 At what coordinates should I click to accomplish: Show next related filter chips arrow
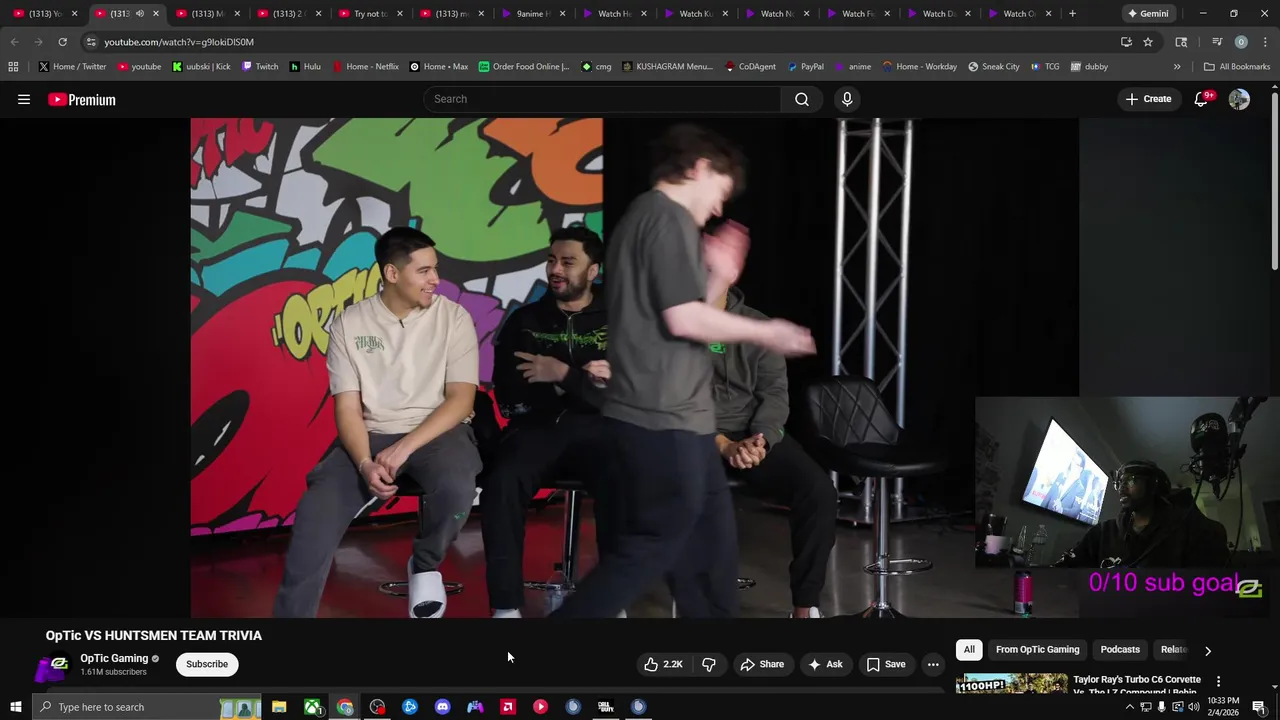[1208, 650]
